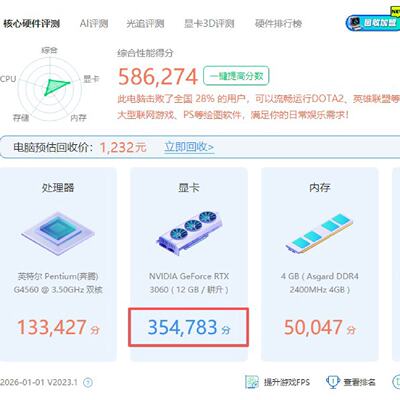Image resolution: width=400 pixels, height=400 pixels.
Task: Click the 电脑预估回收价 label
Action: click(53, 147)
